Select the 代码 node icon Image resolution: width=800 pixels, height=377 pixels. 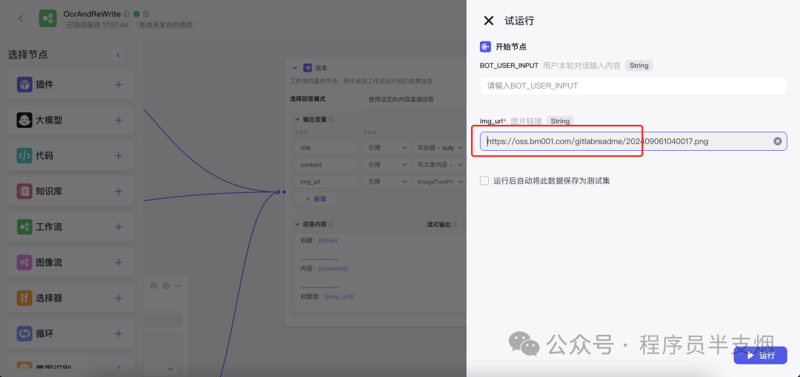click(x=24, y=156)
